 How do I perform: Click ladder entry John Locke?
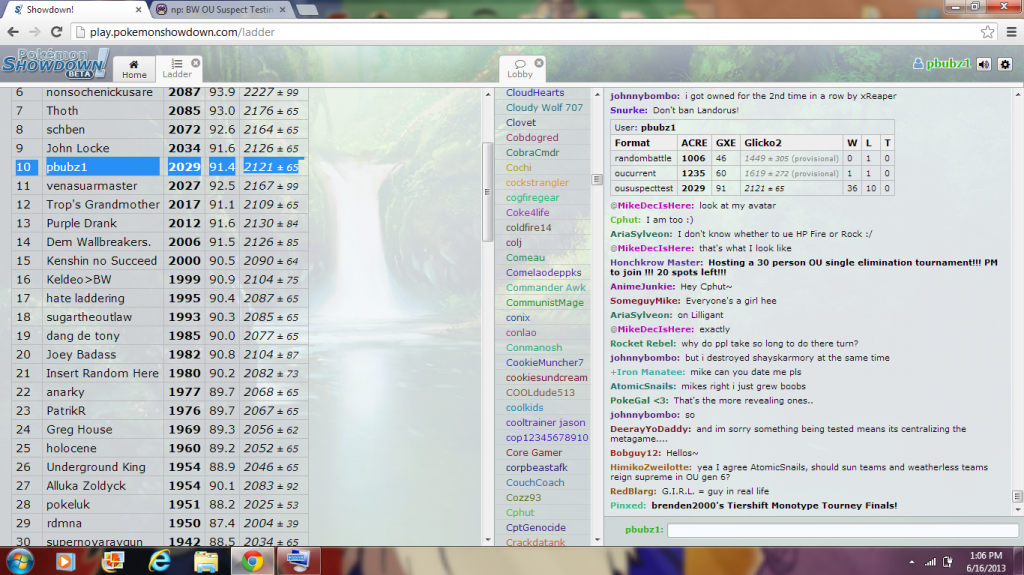coord(78,149)
